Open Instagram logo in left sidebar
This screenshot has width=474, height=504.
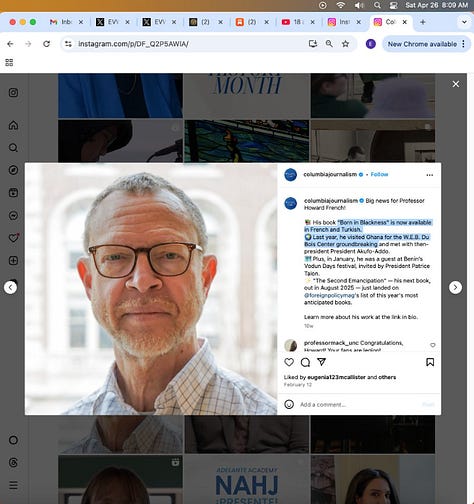(x=13, y=93)
